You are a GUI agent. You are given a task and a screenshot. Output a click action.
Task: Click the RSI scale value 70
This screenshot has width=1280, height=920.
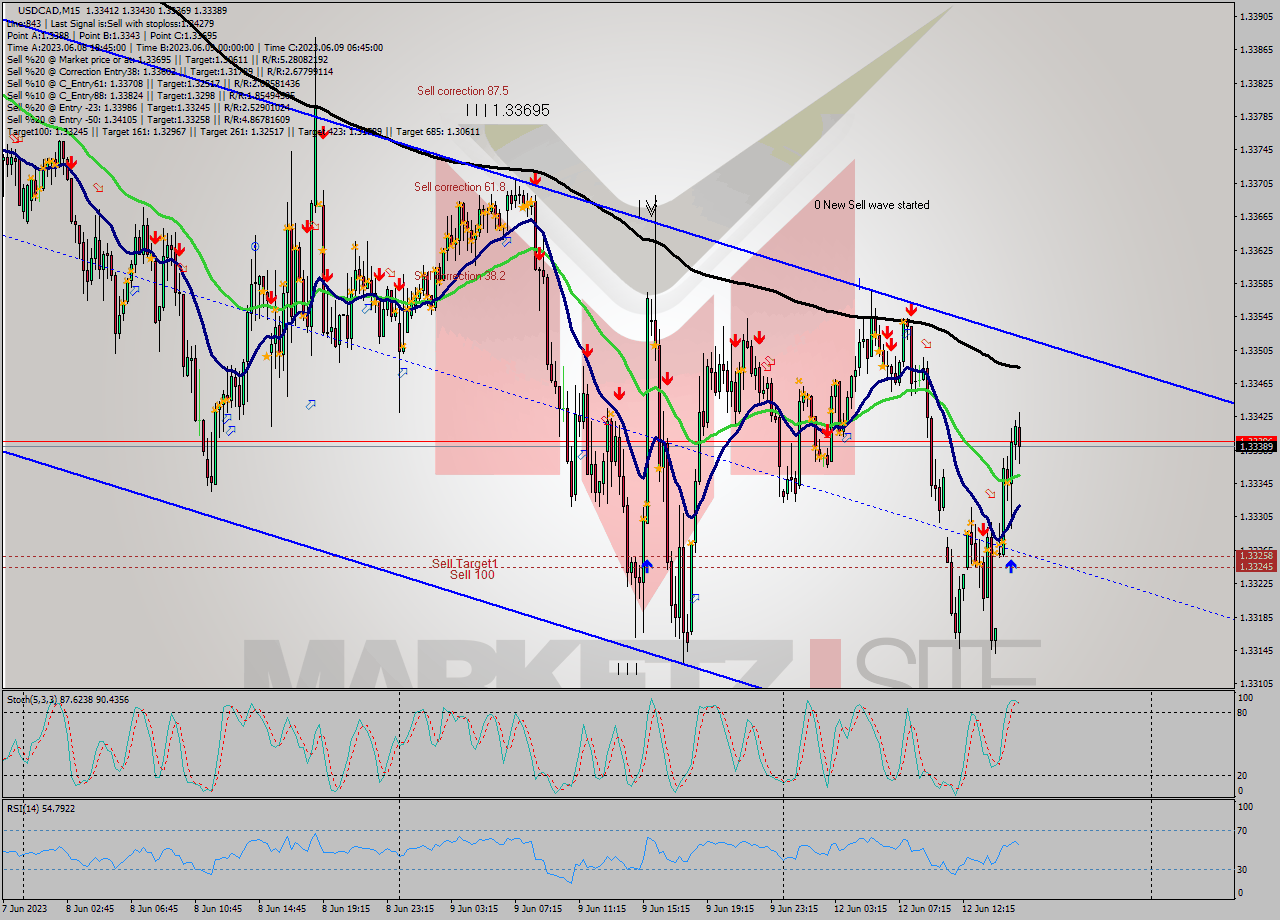[x=1244, y=830]
